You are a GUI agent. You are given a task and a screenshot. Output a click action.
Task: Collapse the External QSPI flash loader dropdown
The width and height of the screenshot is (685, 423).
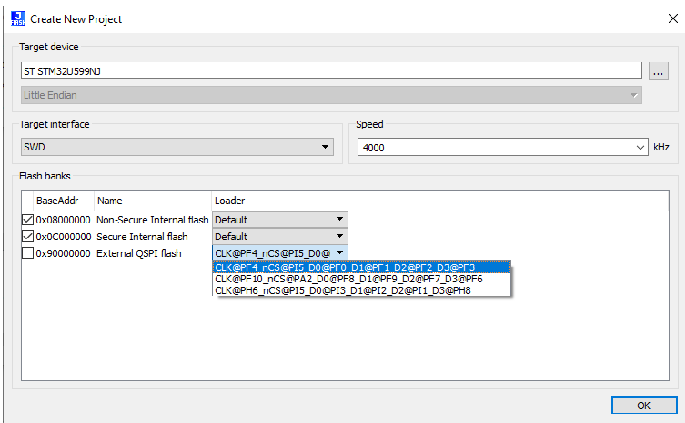[280, 253]
